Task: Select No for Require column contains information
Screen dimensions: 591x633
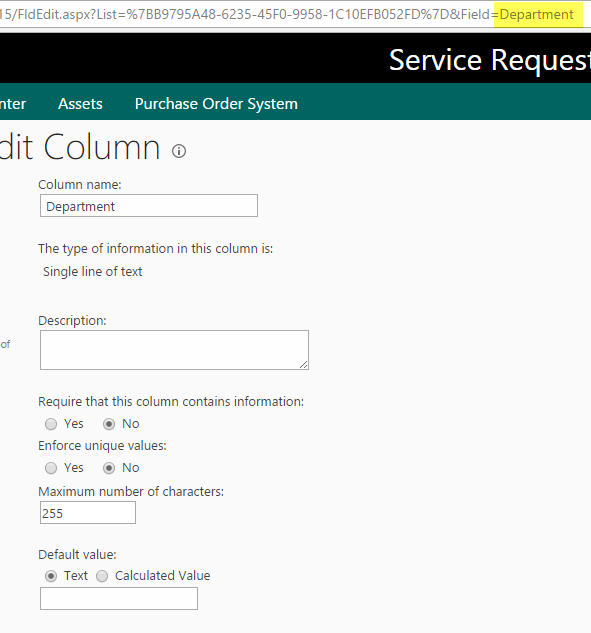Action: click(109, 424)
